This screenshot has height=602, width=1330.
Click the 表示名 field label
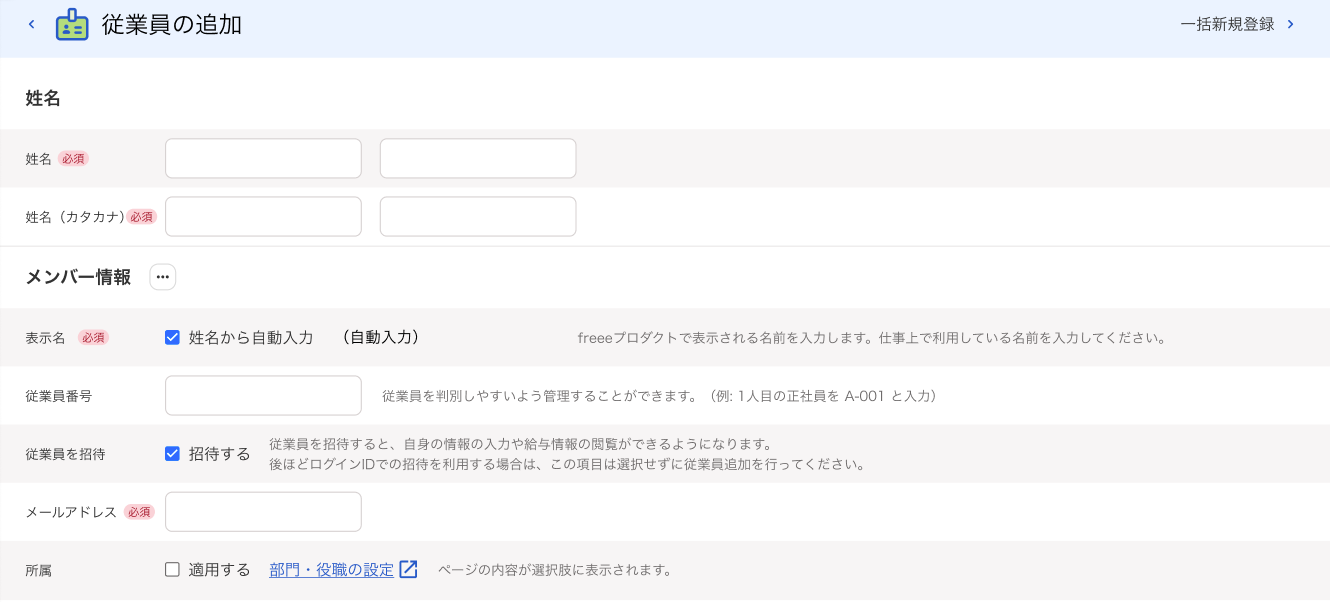click(45, 338)
